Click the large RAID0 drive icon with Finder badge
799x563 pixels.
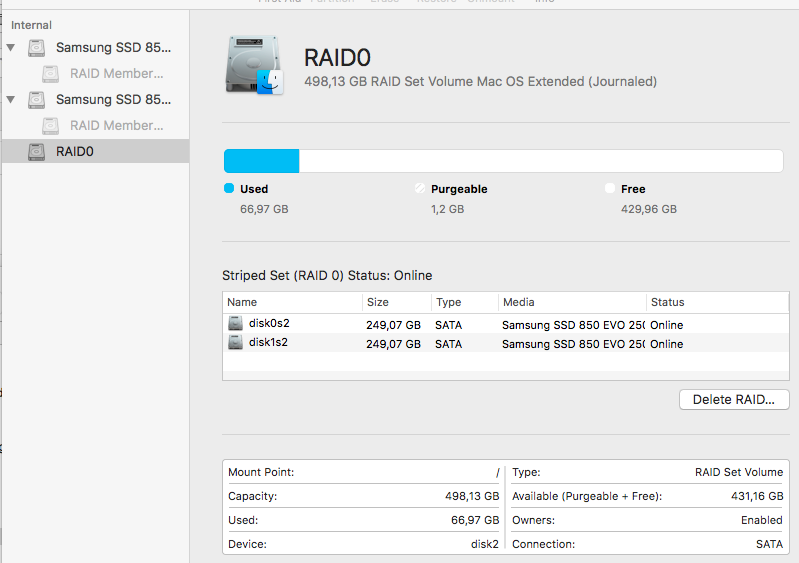click(x=254, y=65)
